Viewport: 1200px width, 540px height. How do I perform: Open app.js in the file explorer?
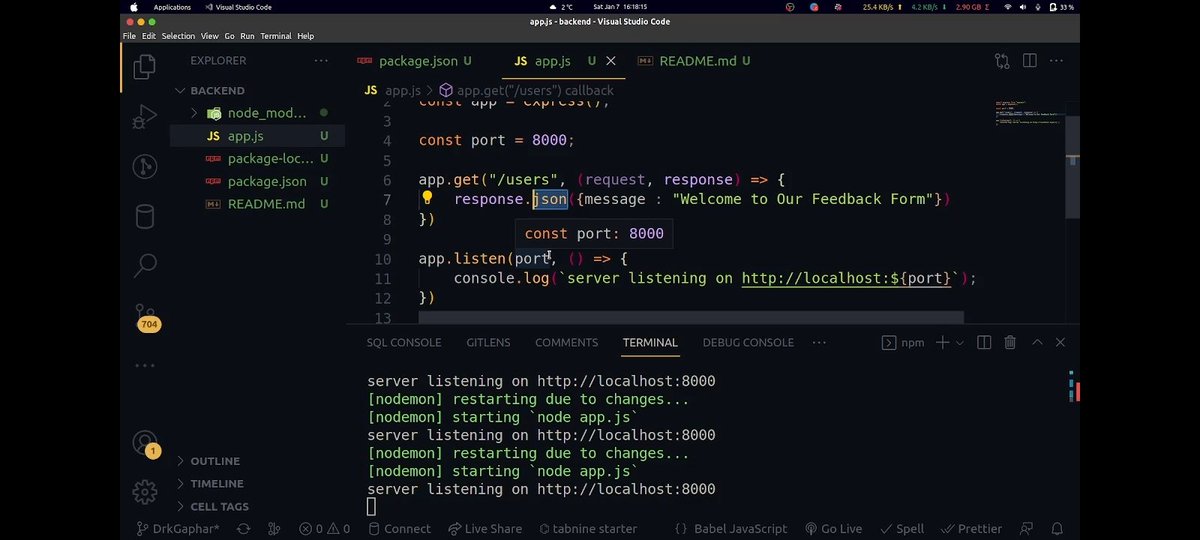pyautogui.click(x=257, y=136)
